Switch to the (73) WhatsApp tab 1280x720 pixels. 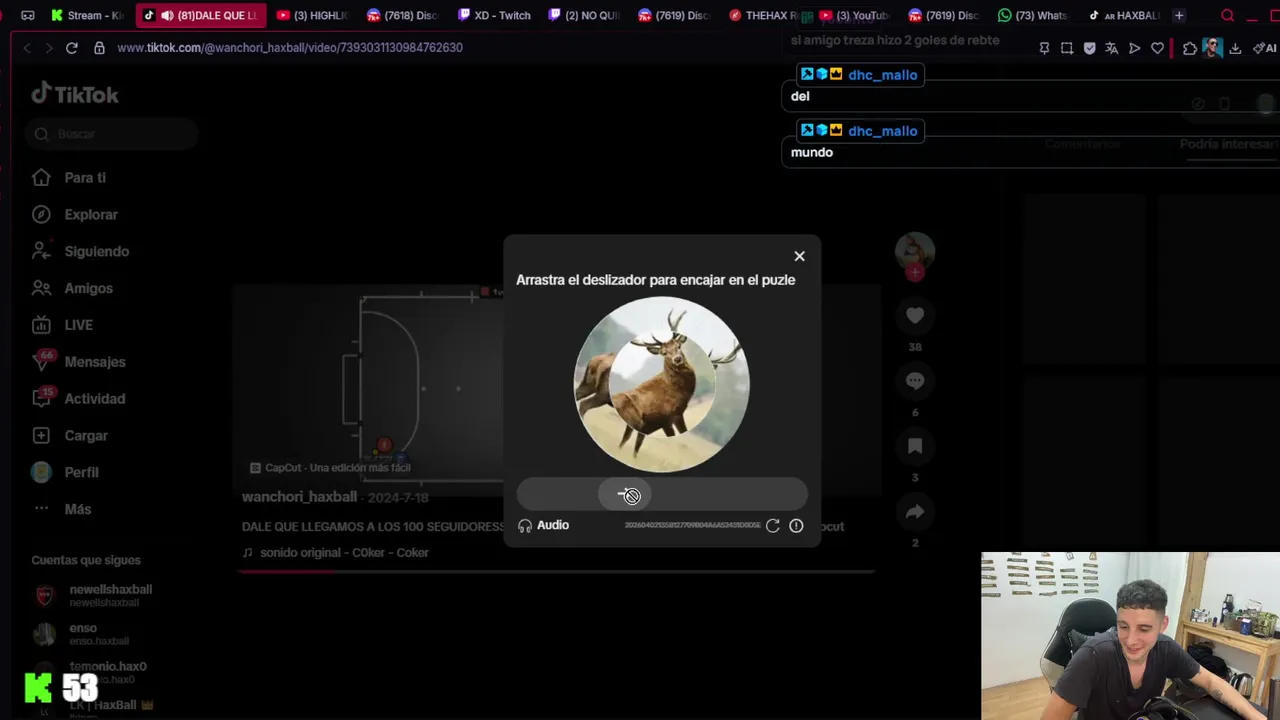1034,15
